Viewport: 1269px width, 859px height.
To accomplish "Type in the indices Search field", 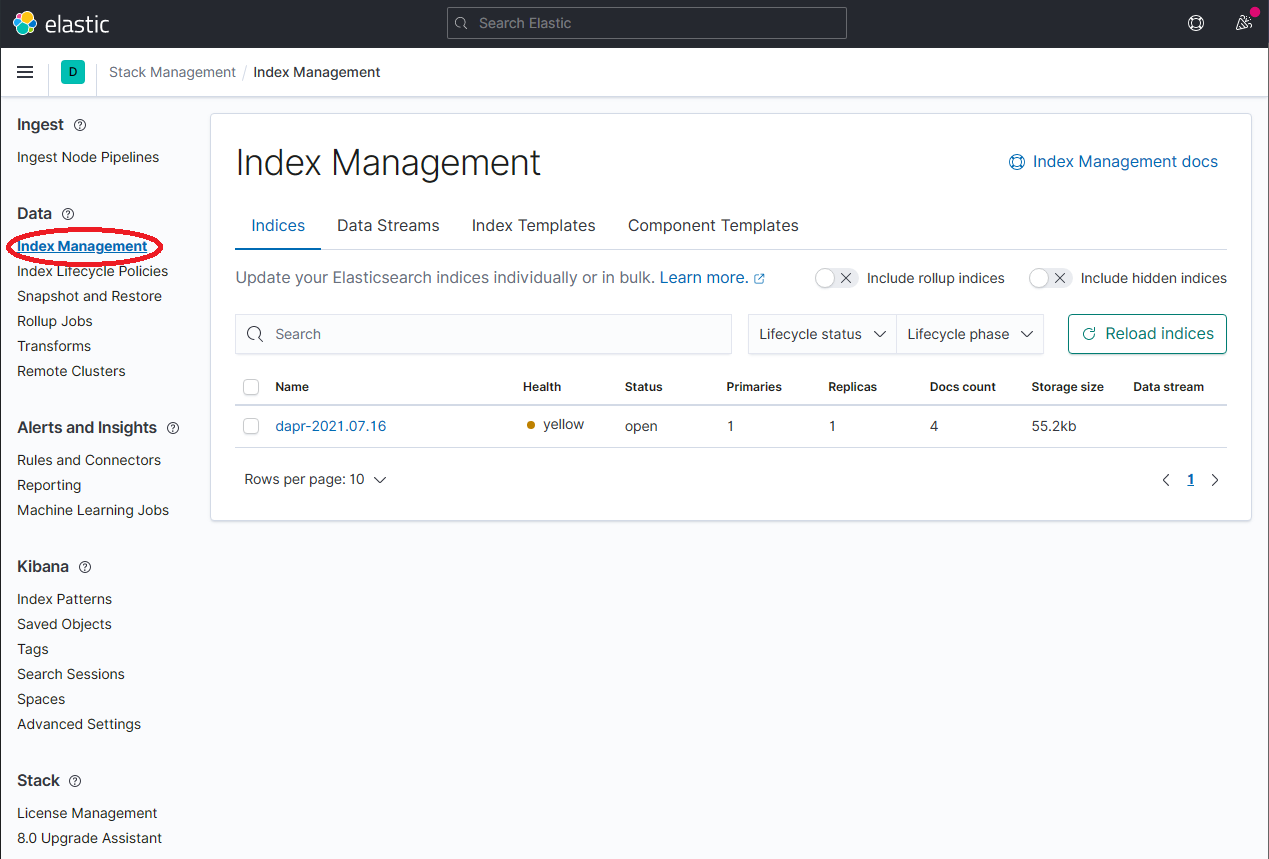I will (x=483, y=333).
